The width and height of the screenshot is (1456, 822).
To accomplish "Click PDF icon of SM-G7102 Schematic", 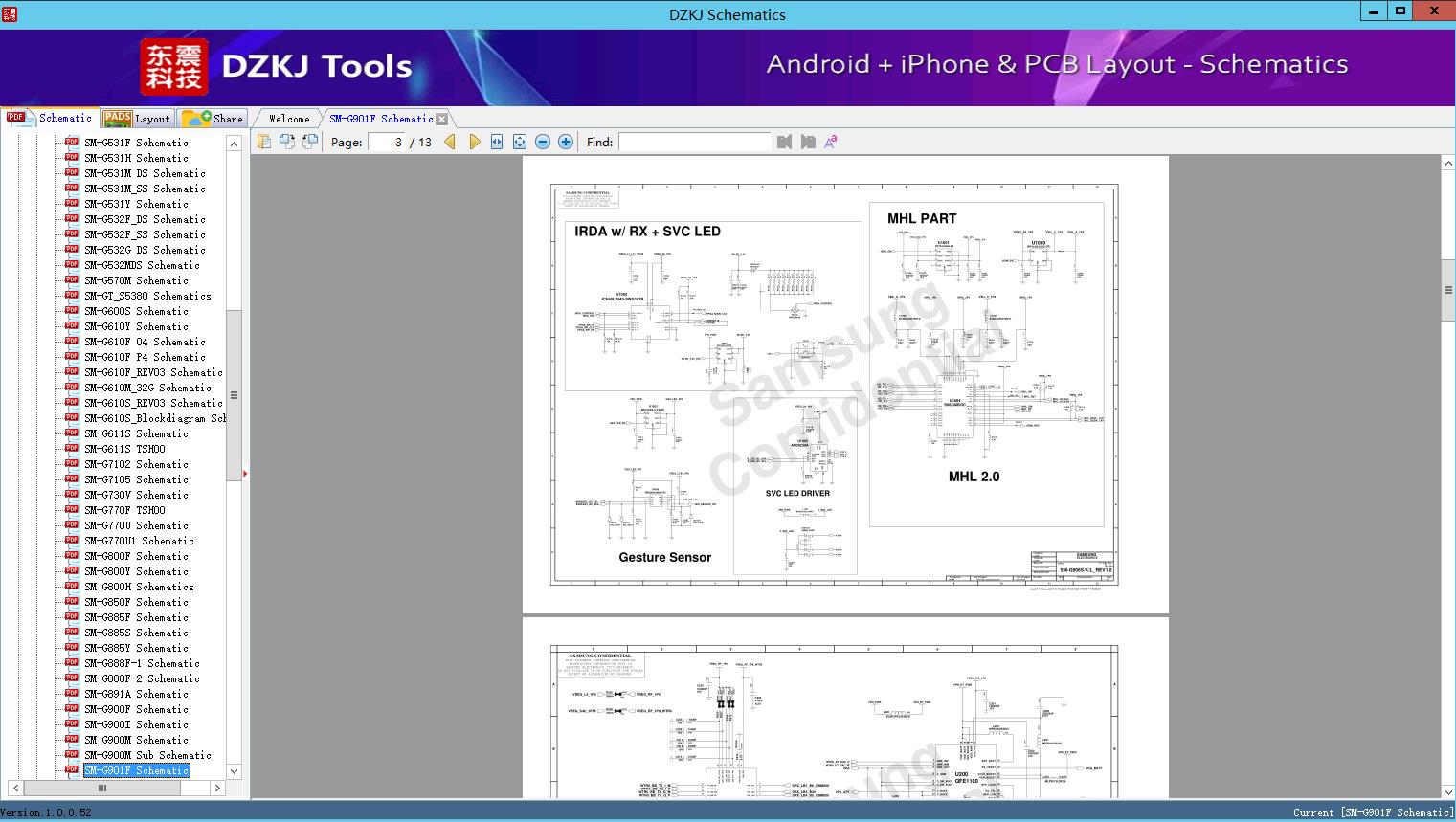I will [72, 463].
